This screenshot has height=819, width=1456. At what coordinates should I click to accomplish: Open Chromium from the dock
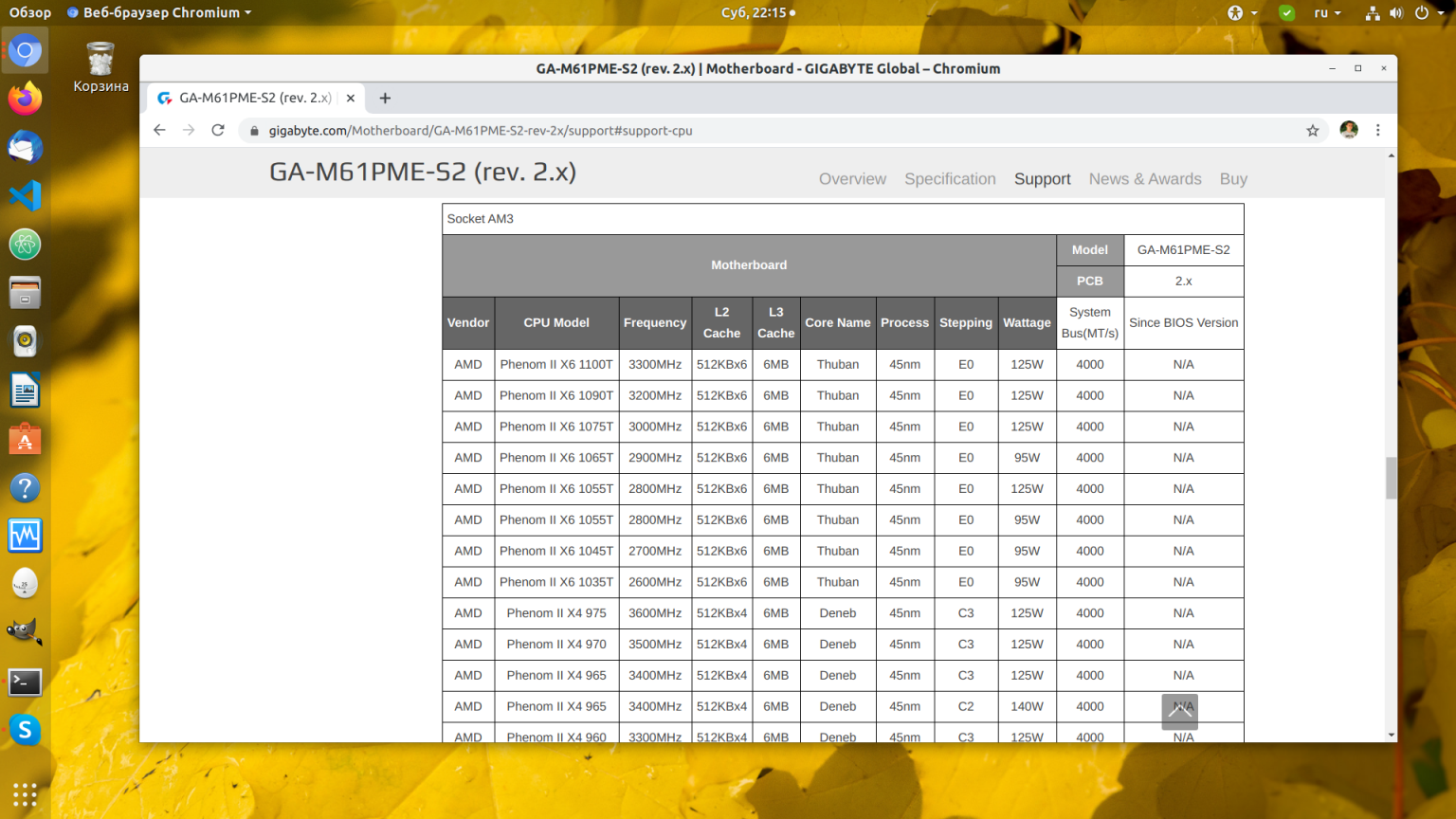(x=26, y=51)
